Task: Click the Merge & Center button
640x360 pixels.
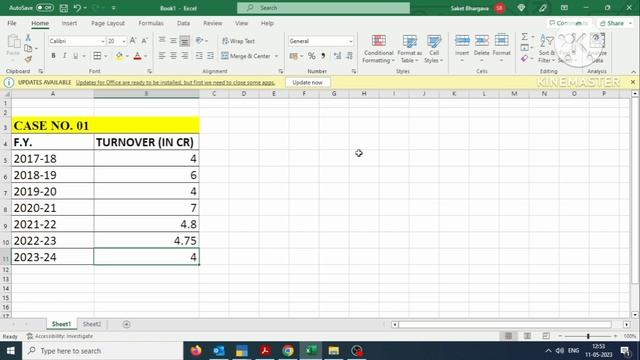Action: point(246,56)
